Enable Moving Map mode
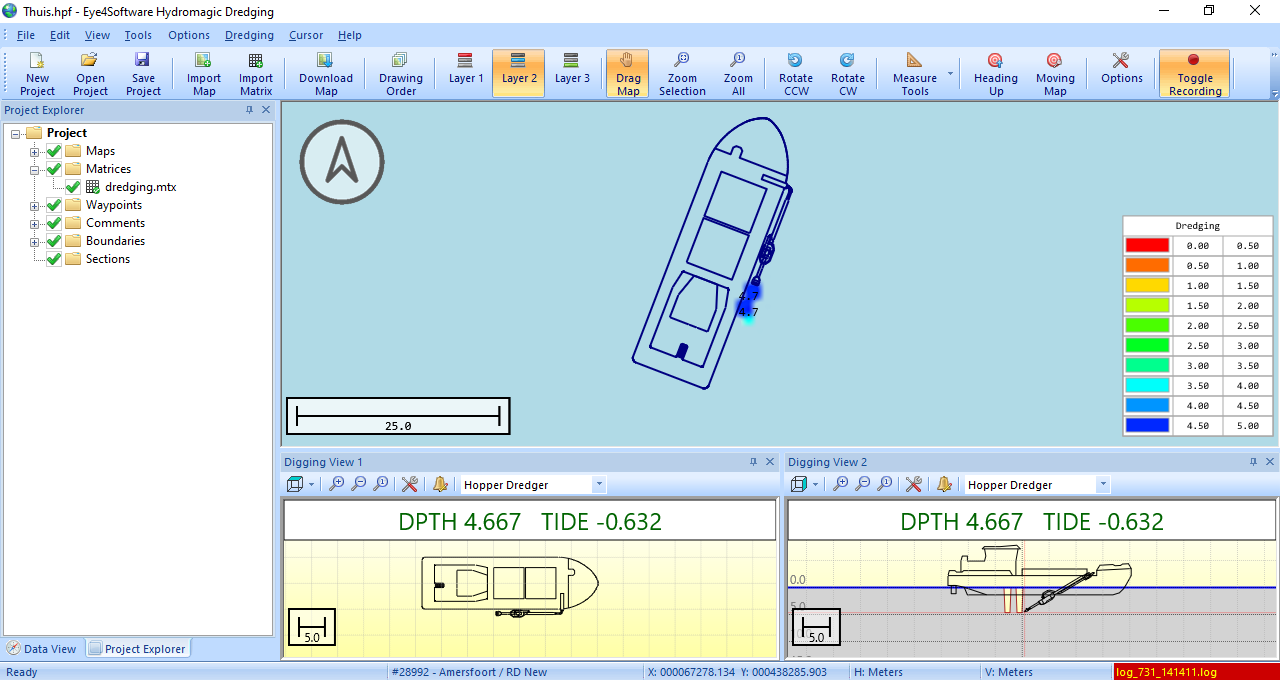This screenshot has height=680, width=1280. tap(1055, 73)
